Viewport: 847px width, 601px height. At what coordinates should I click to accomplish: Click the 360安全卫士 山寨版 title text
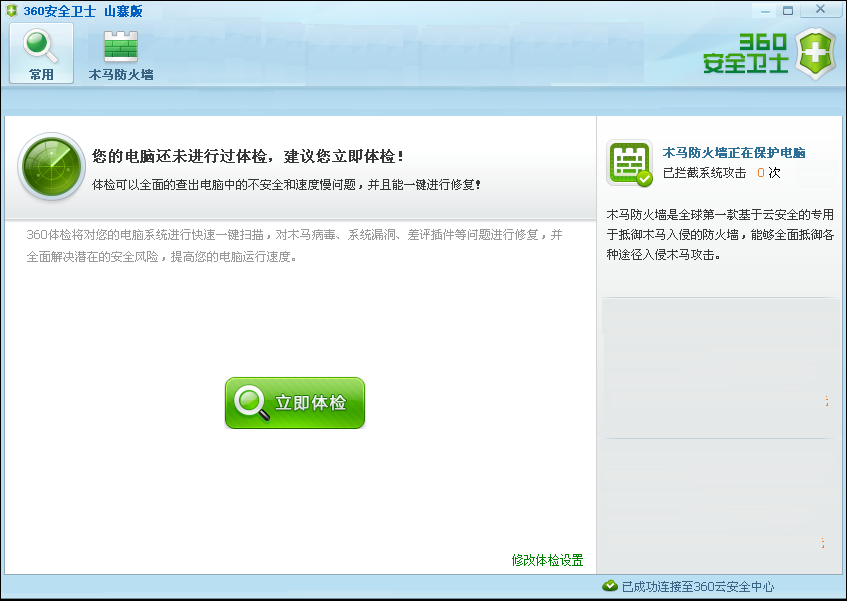click(83, 11)
